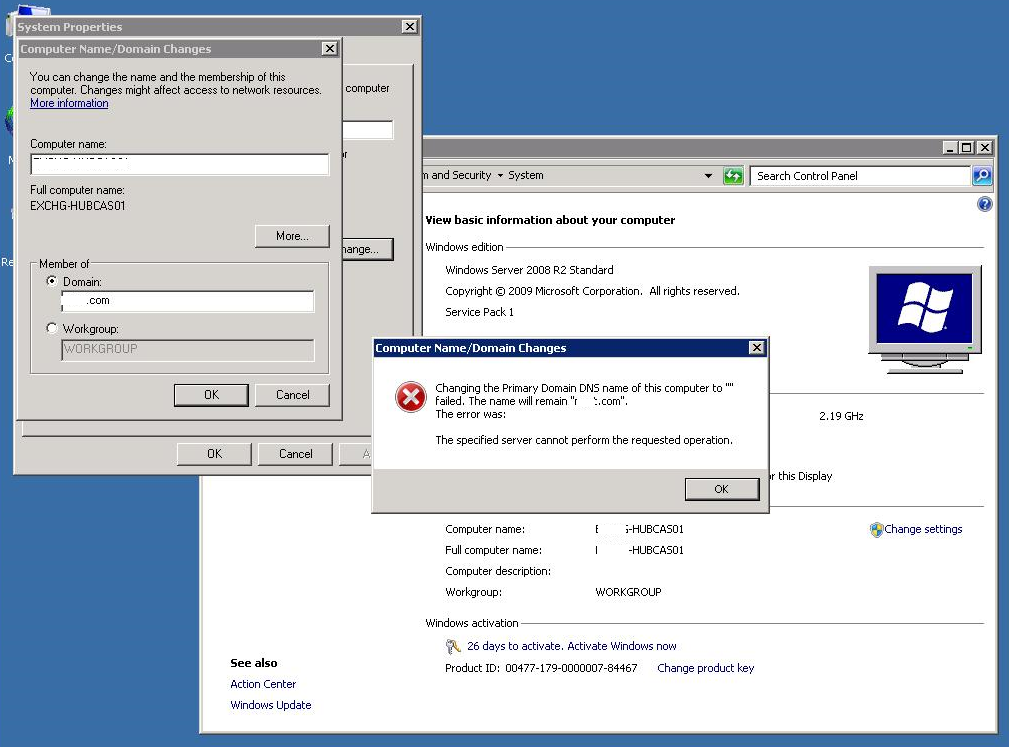Screen dimensions: 1009x747
Task: Click the Windows logo monitor image
Action: click(x=925, y=319)
